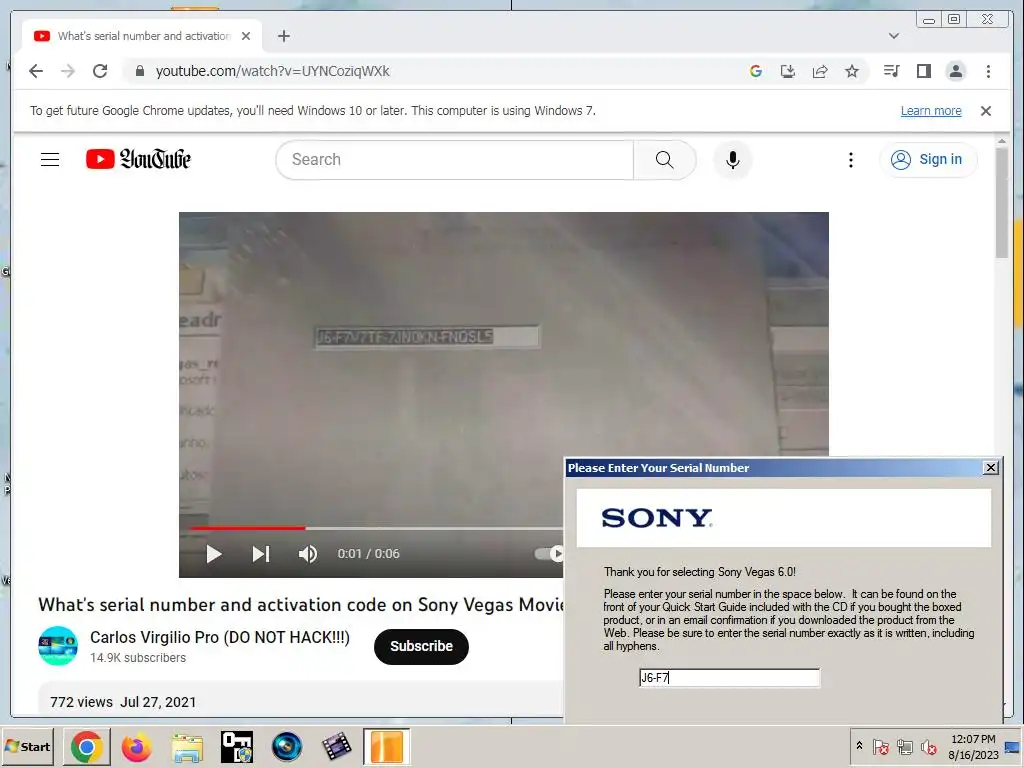Open the Action Center flag icon

click(880, 747)
